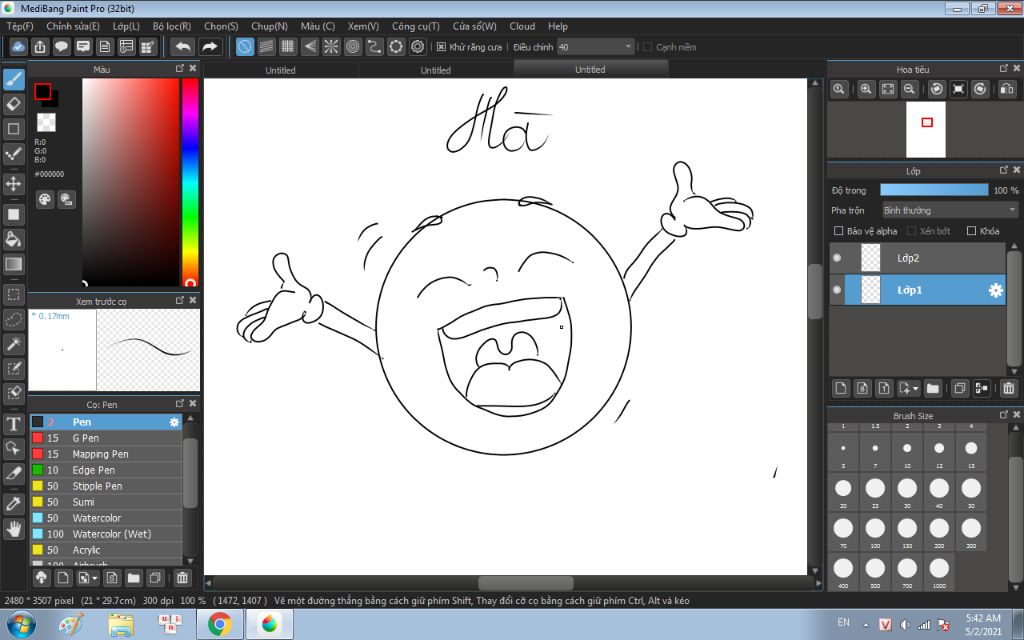The image size is (1024, 640).
Task: Open snap settings gear in toolbar
Action: (x=417, y=47)
